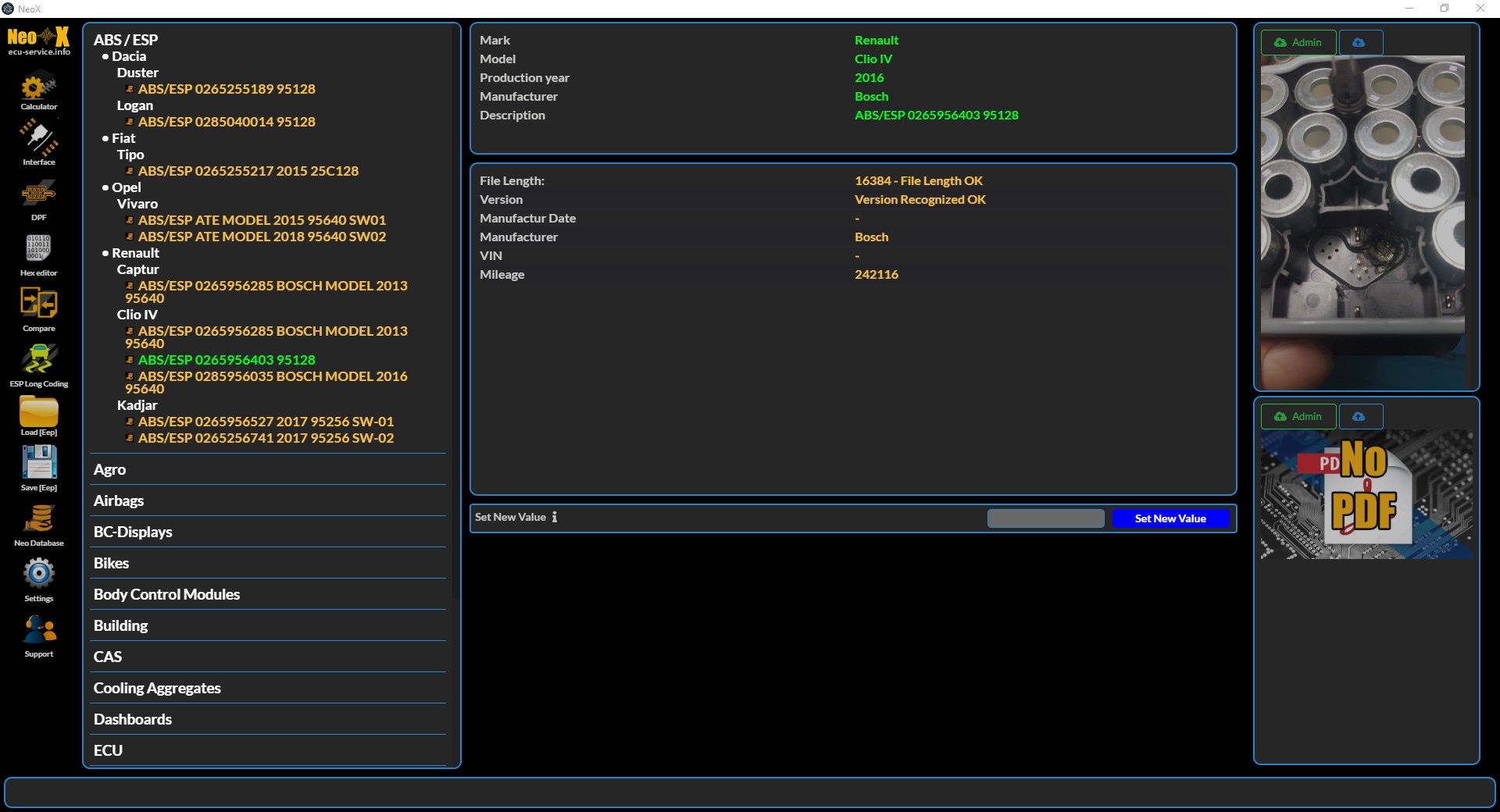Click the description ABS/ESP 0265956403 95128 value

coord(937,116)
